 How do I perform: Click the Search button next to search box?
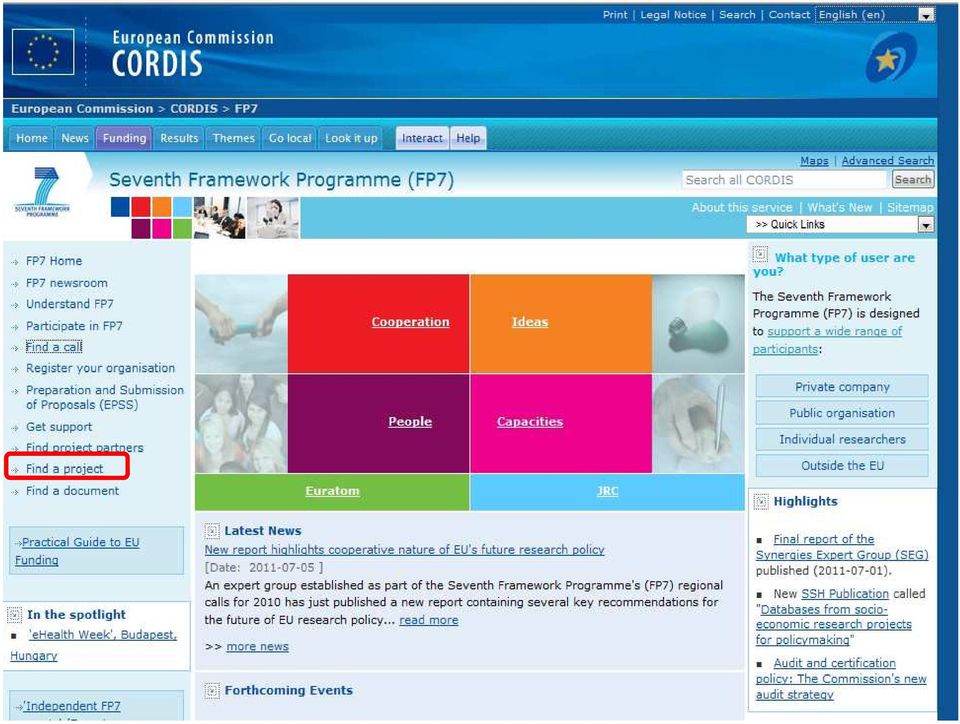912,180
